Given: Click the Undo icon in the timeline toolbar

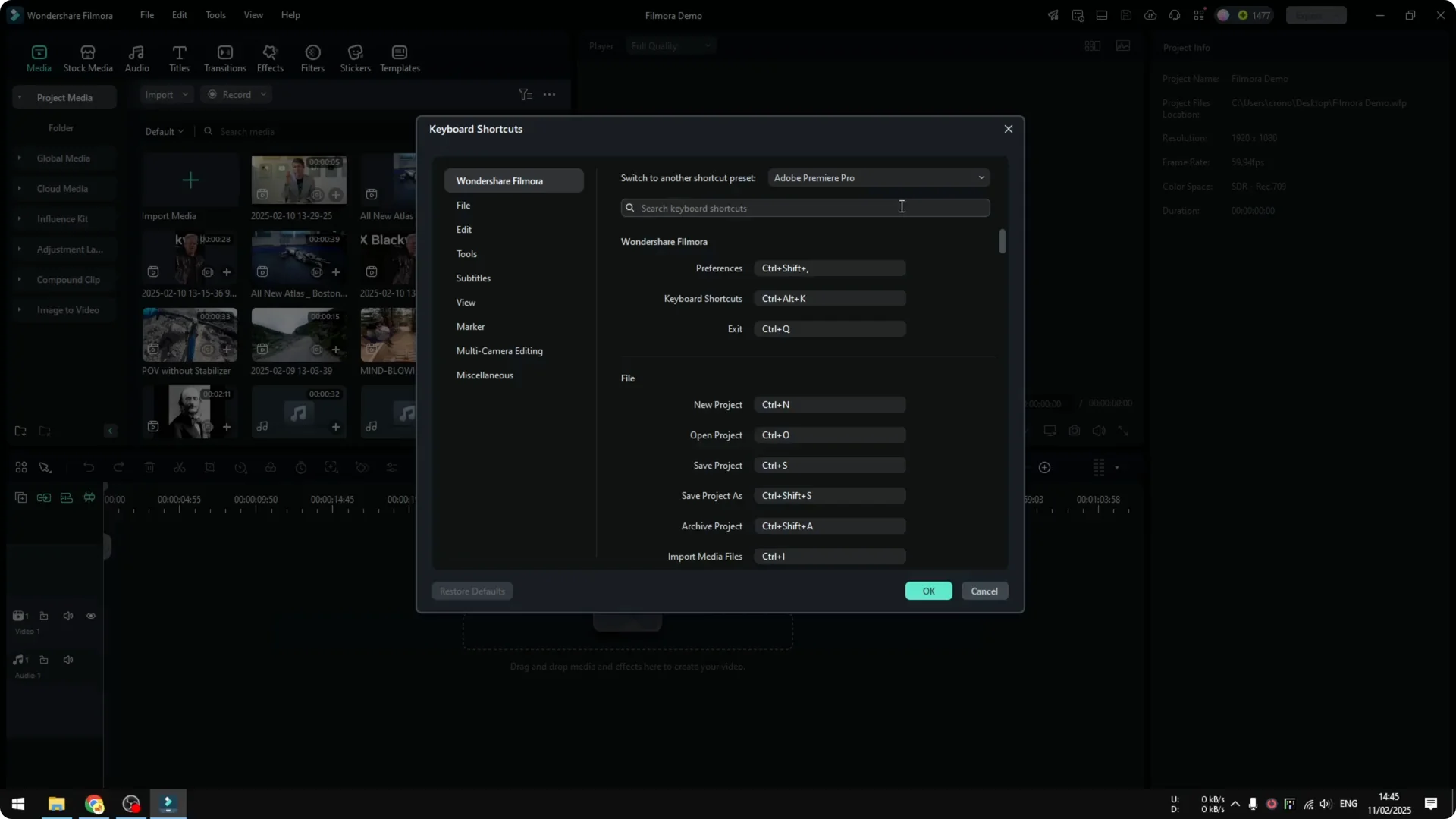Looking at the screenshot, I should click(89, 467).
